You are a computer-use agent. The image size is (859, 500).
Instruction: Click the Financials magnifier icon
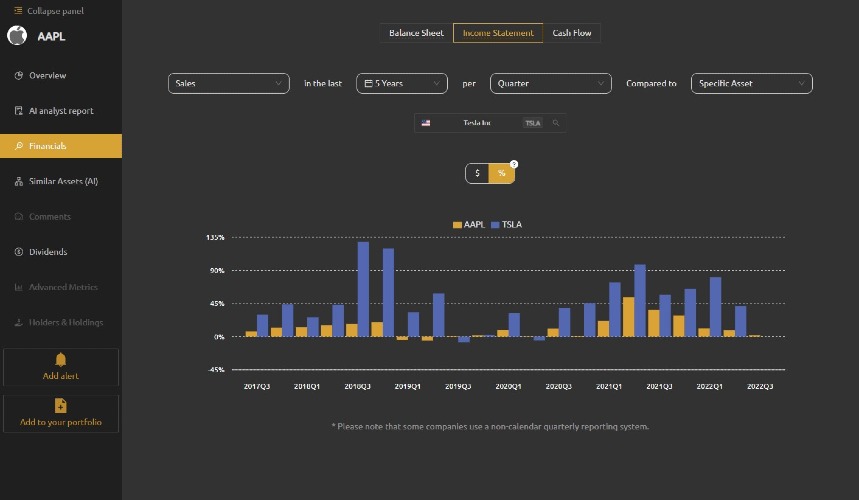(19, 146)
